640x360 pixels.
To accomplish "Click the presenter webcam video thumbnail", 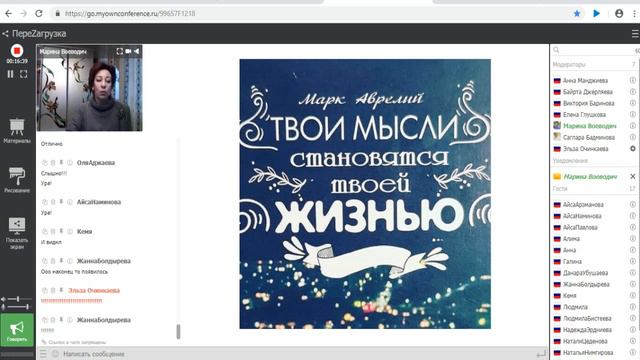I will [x=89, y=89].
